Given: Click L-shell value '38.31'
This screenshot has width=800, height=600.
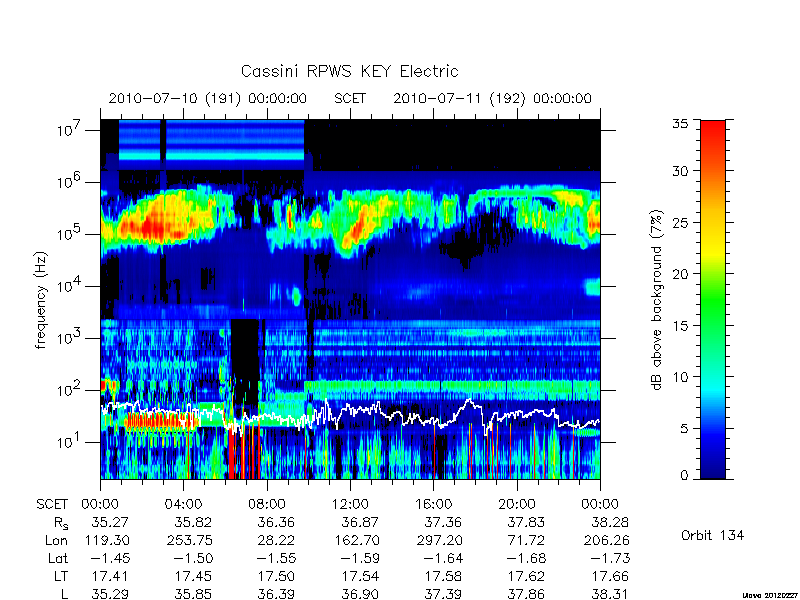Looking at the screenshot, I should pos(609,594).
